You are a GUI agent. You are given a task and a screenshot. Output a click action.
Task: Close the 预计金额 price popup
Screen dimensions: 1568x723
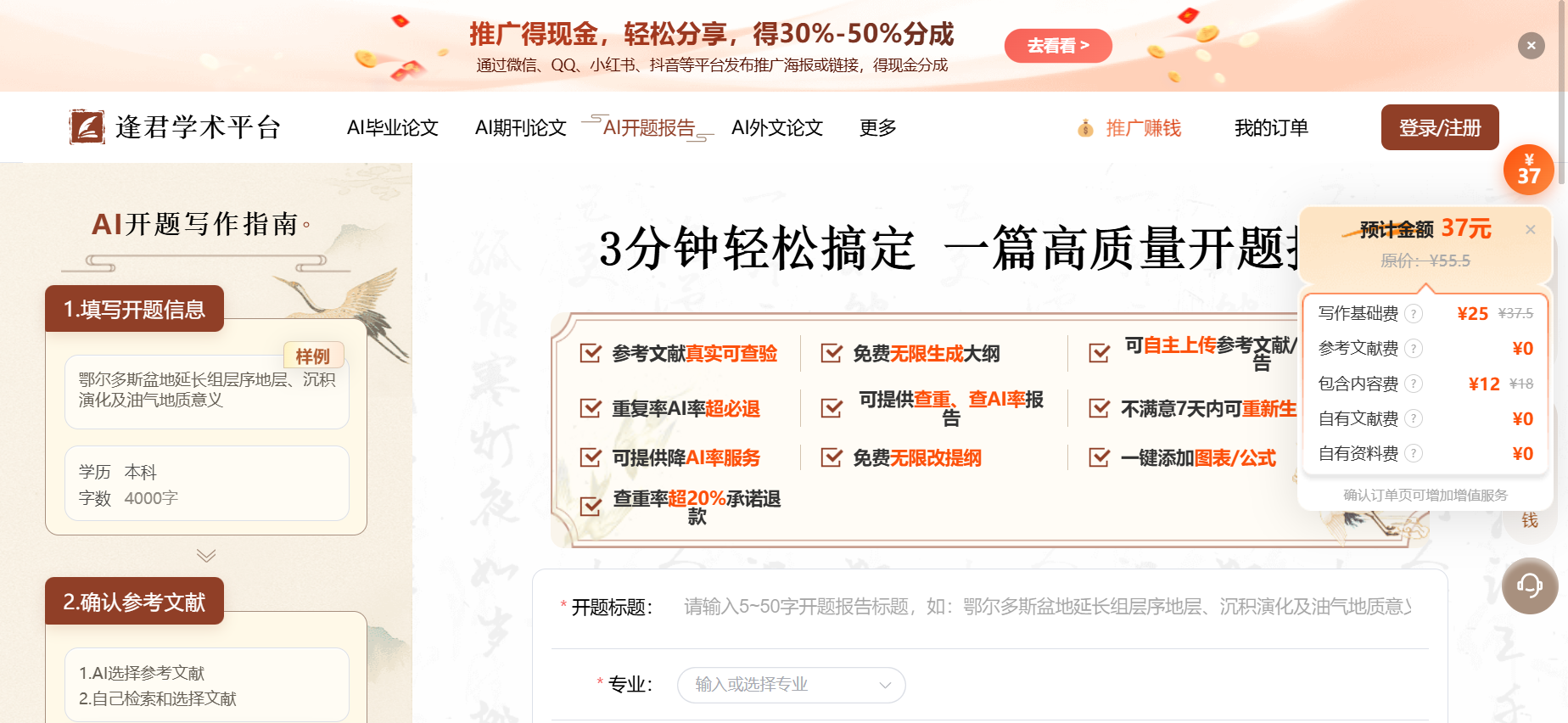pos(1531,229)
